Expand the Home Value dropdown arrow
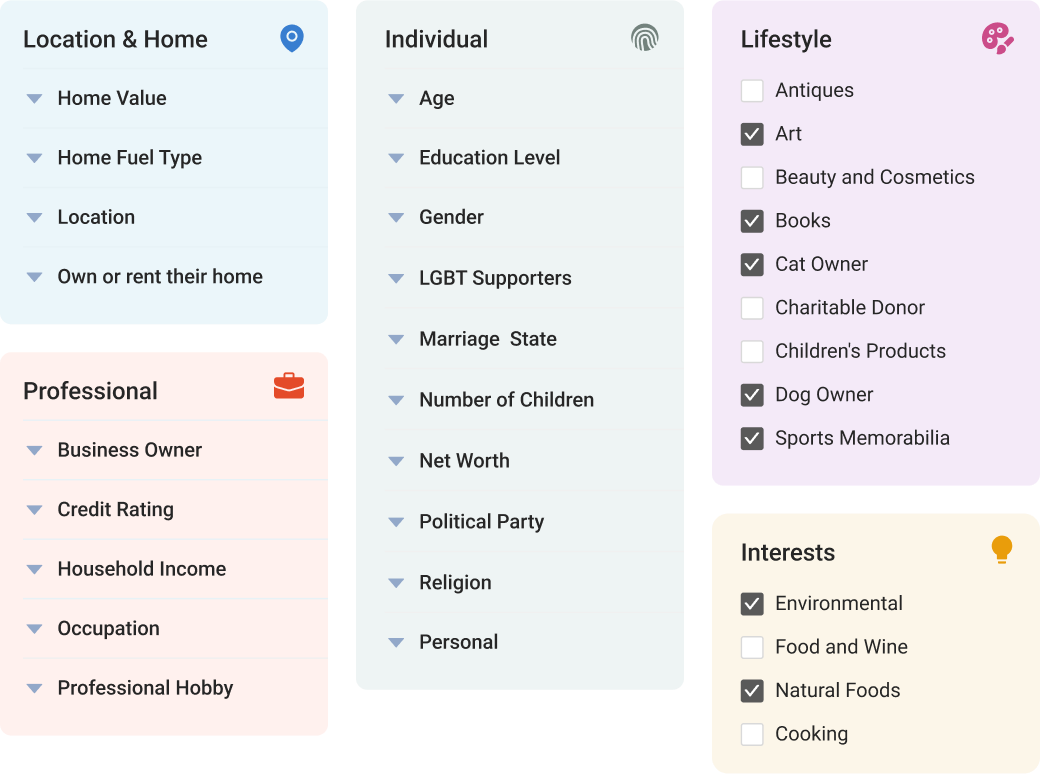1040x777 pixels. (34, 99)
